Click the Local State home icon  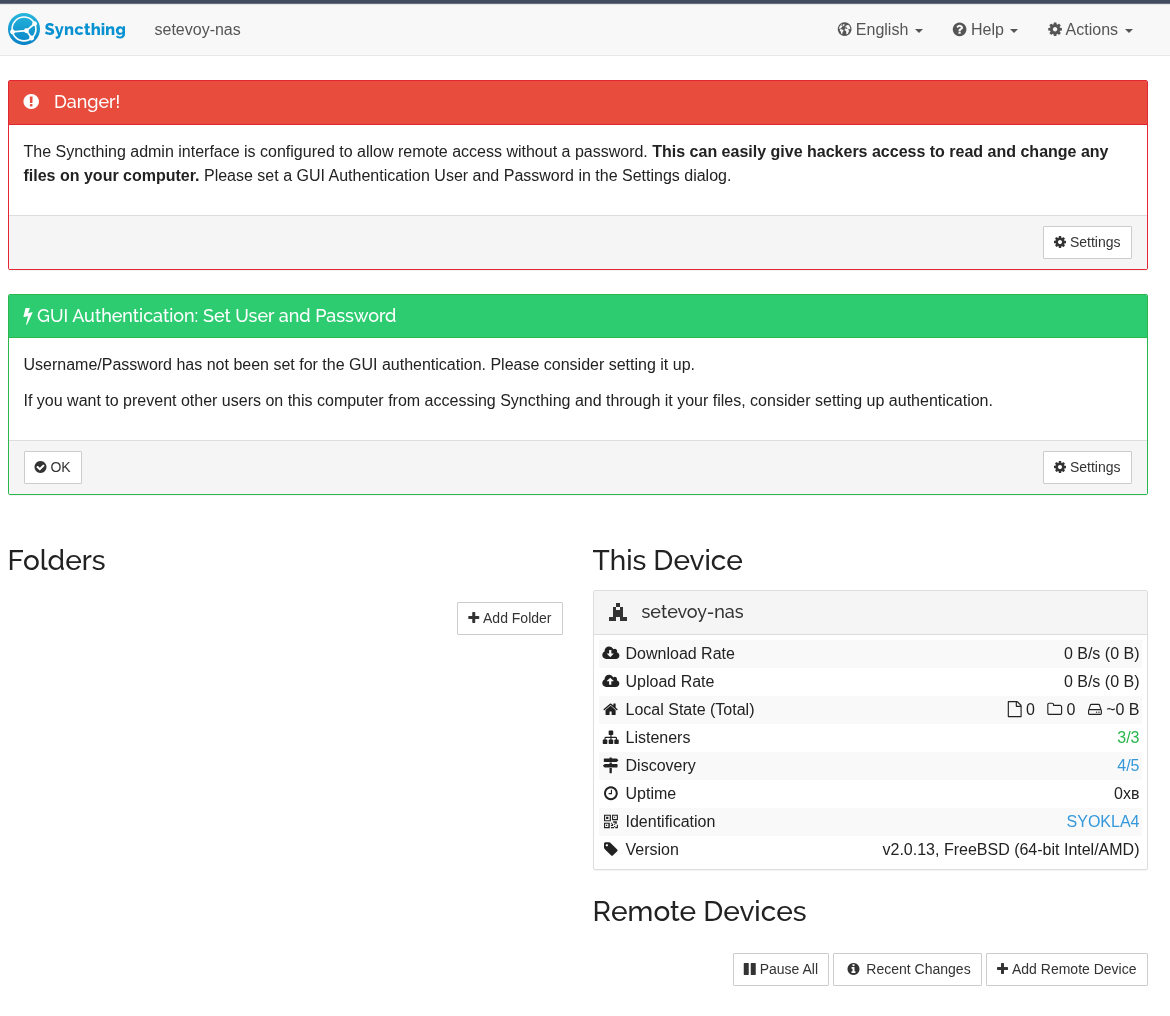pyautogui.click(x=611, y=710)
